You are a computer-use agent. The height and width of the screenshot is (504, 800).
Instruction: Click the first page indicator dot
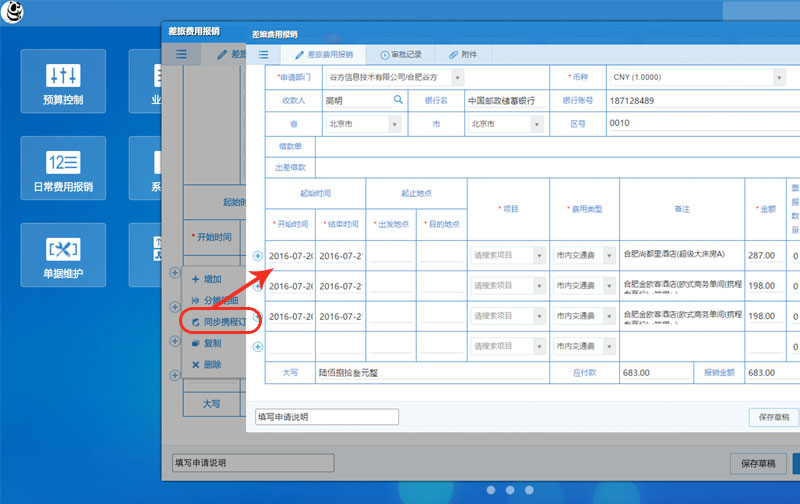pyautogui.click(x=491, y=490)
